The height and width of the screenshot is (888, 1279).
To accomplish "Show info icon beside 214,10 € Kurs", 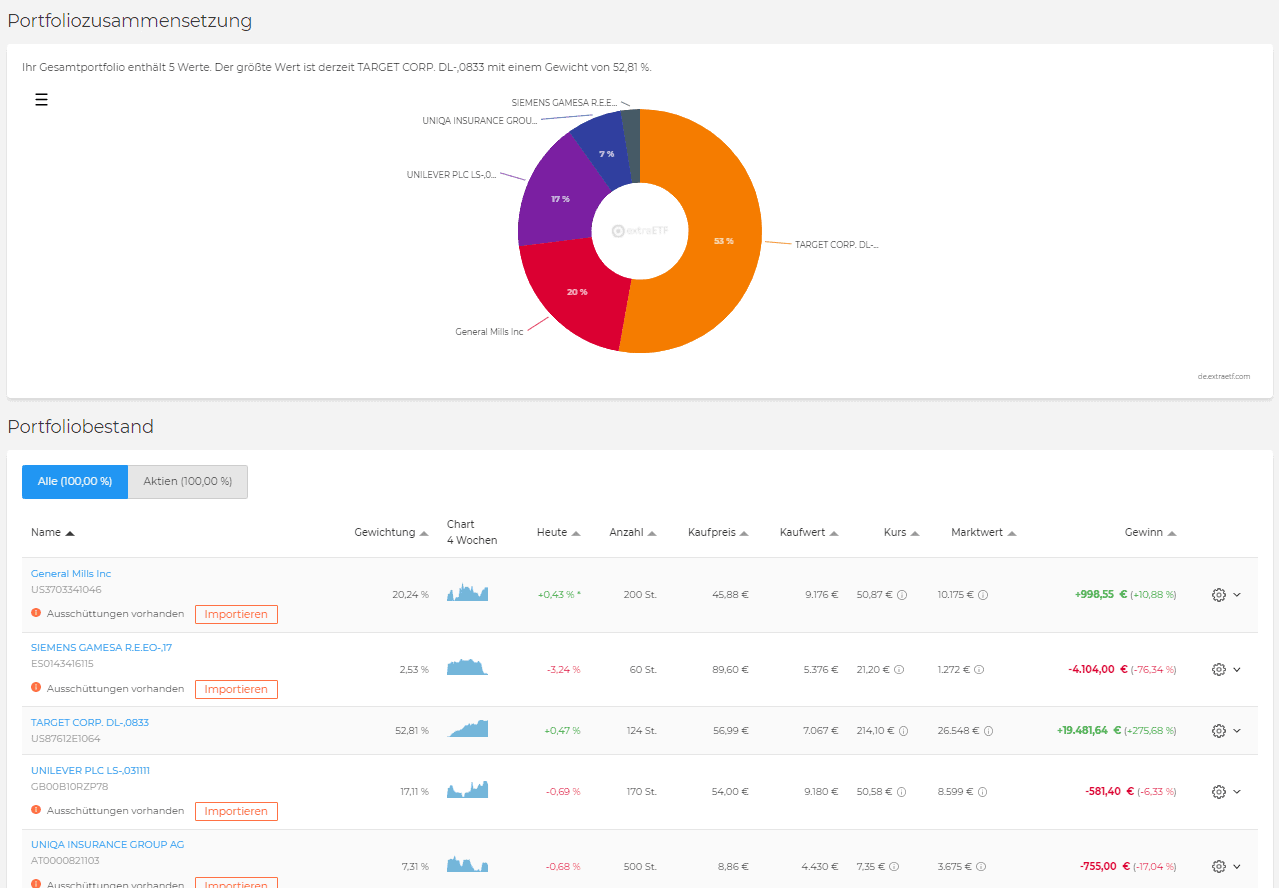I will 903,730.
